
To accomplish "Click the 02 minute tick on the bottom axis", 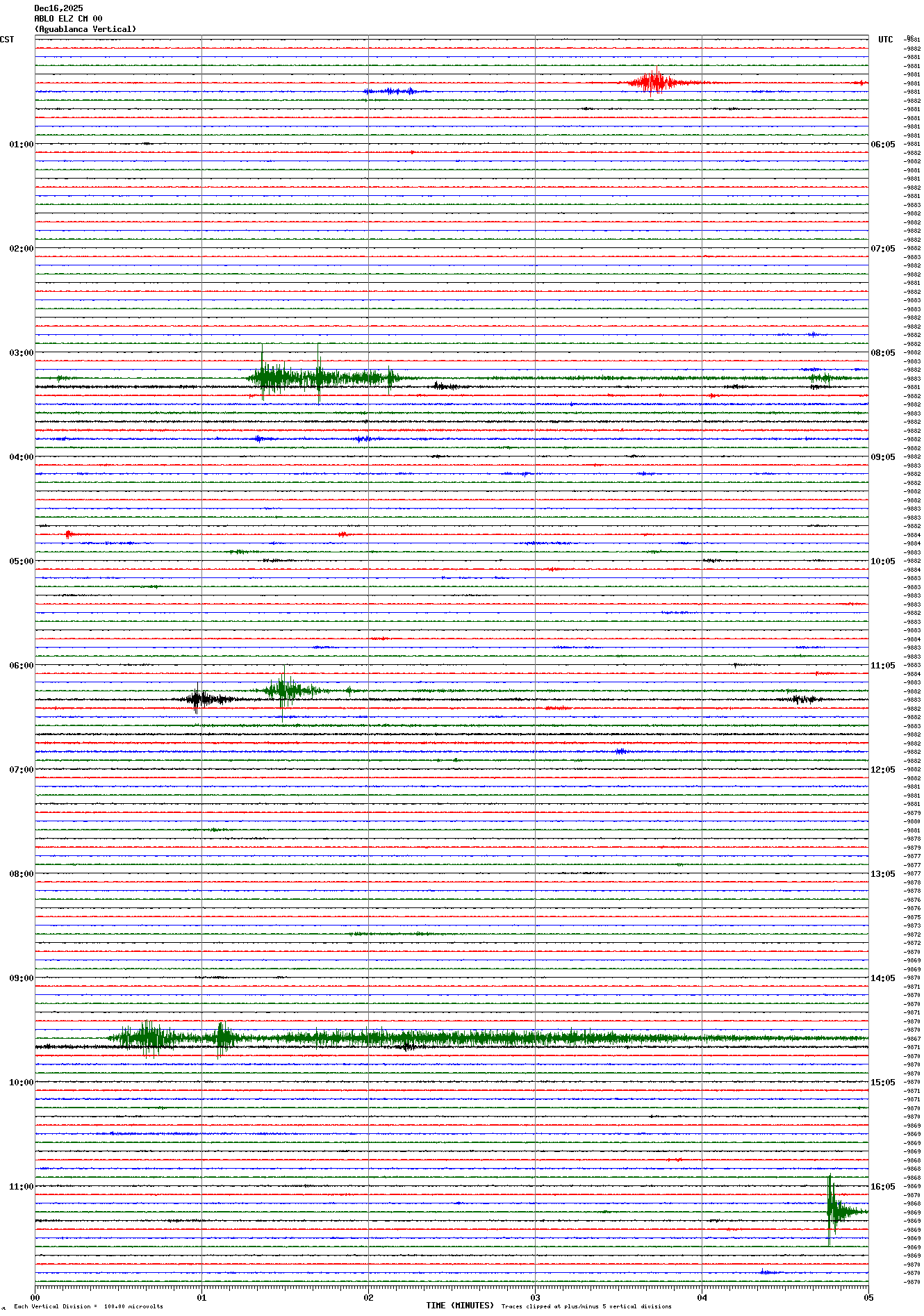I will point(368,1297).
